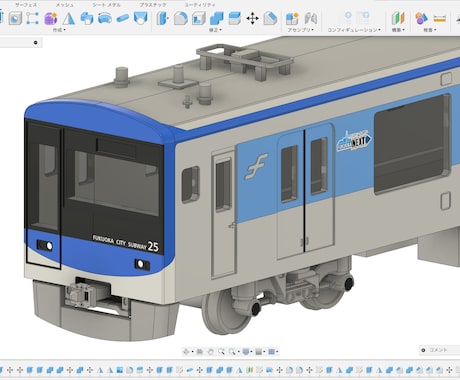The width and height of the screenshot is (460, 380).
Task: Select the large side passenger window
Action: (x=412, y=144)
